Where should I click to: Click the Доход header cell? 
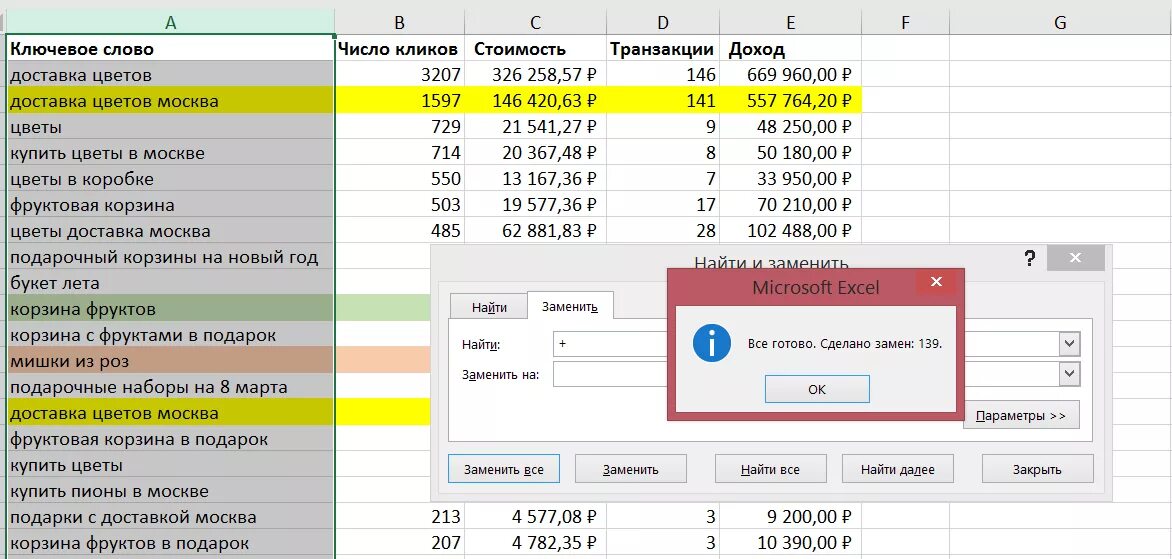click(x=790, y=49)
